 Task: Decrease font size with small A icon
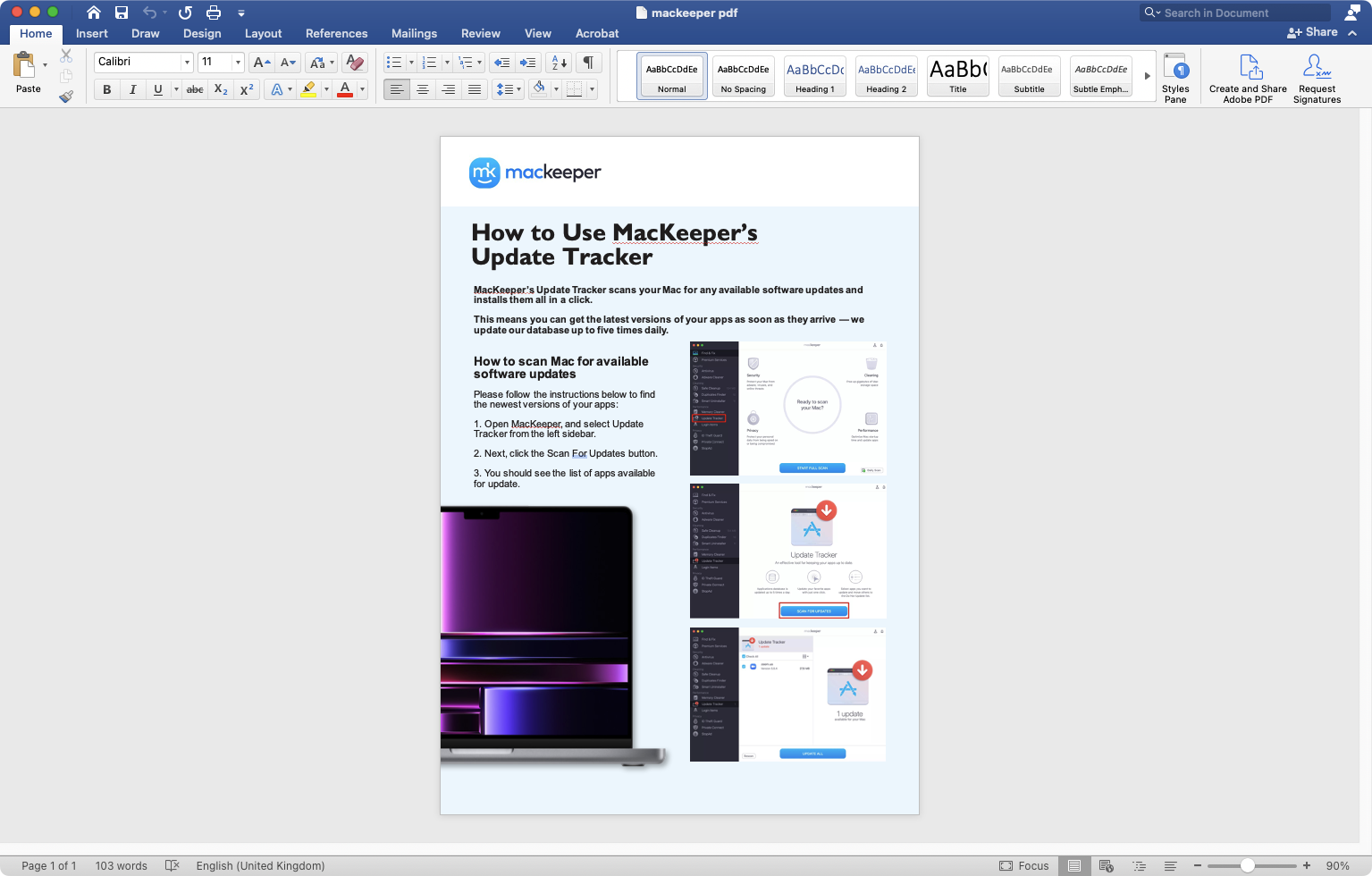(x=288, y=62)
